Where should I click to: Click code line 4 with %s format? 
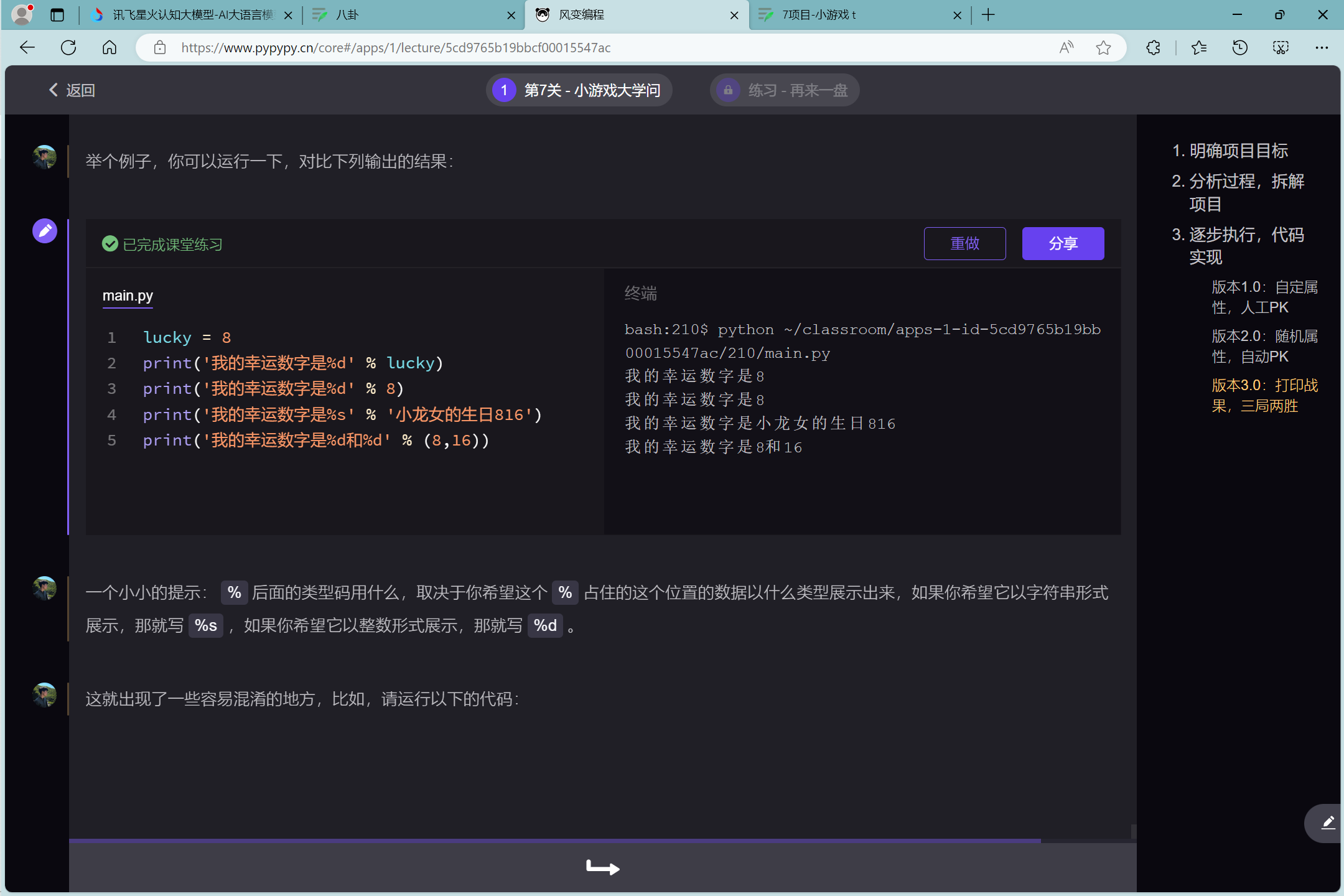click(342, 414)
